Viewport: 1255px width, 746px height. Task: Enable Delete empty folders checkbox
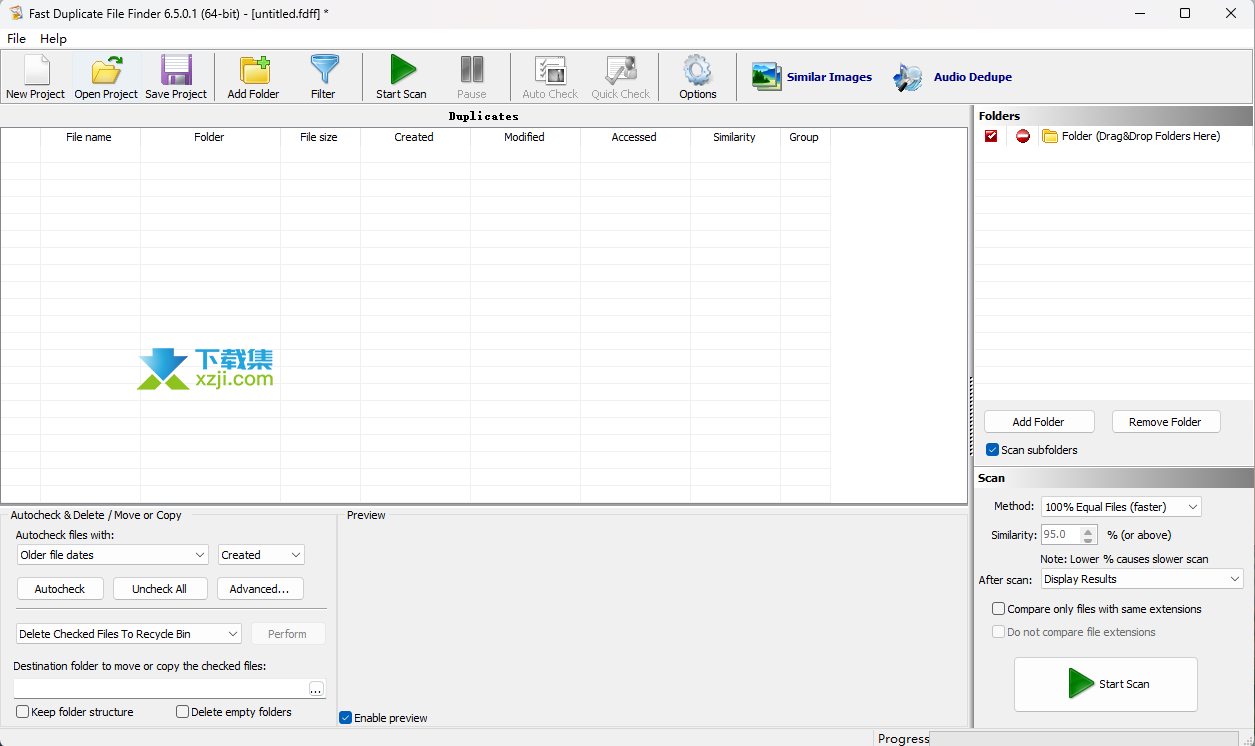pos(182,712)
